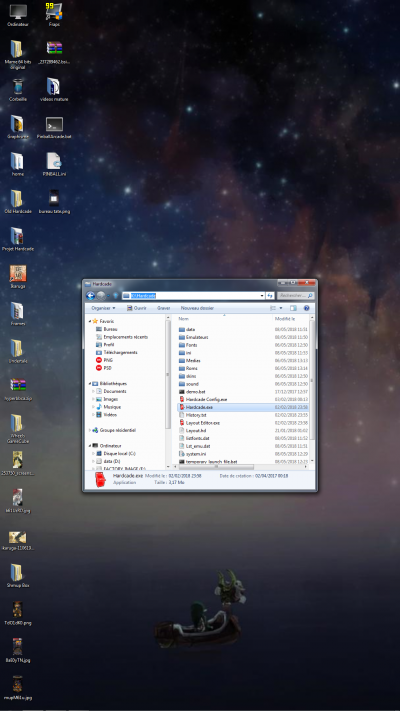Open the Fraps desktop shortcut
The width and height of the screenshot is (400, 711).
tap(54, 14)
